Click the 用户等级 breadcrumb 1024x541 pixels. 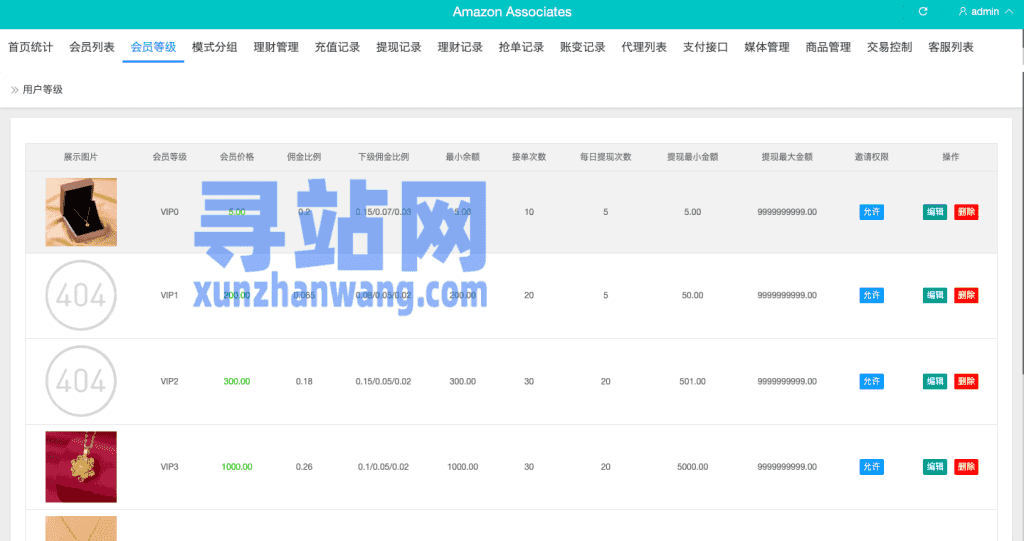click(x=42, y=90)
